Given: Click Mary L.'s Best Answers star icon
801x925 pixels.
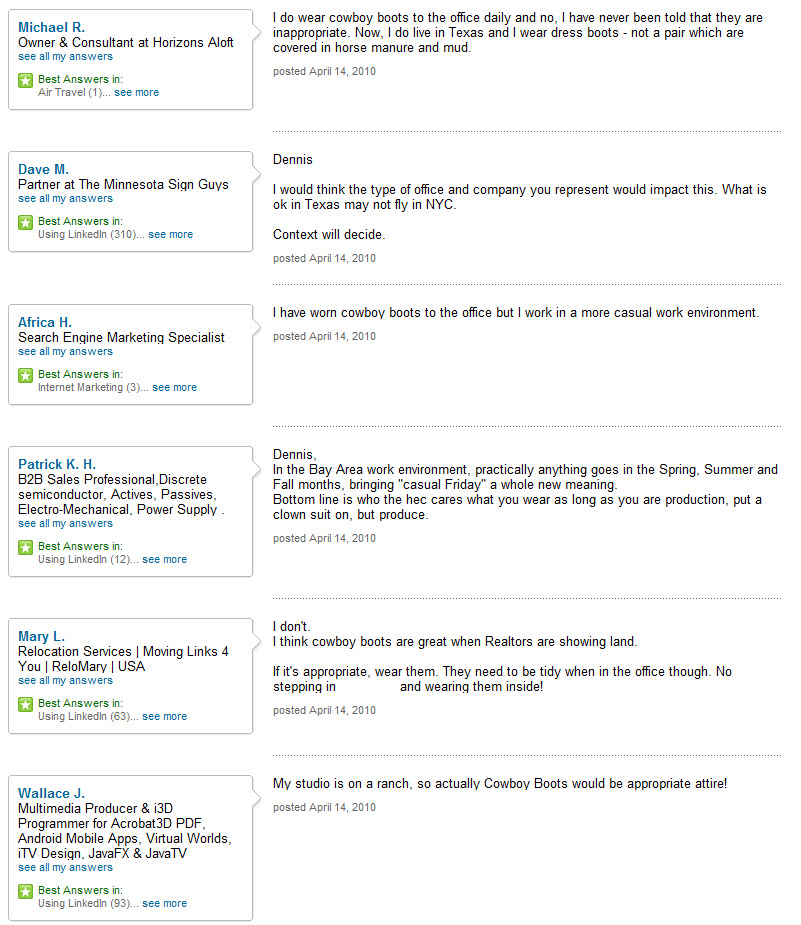Looking at the screenshot, I should (26, 704).
